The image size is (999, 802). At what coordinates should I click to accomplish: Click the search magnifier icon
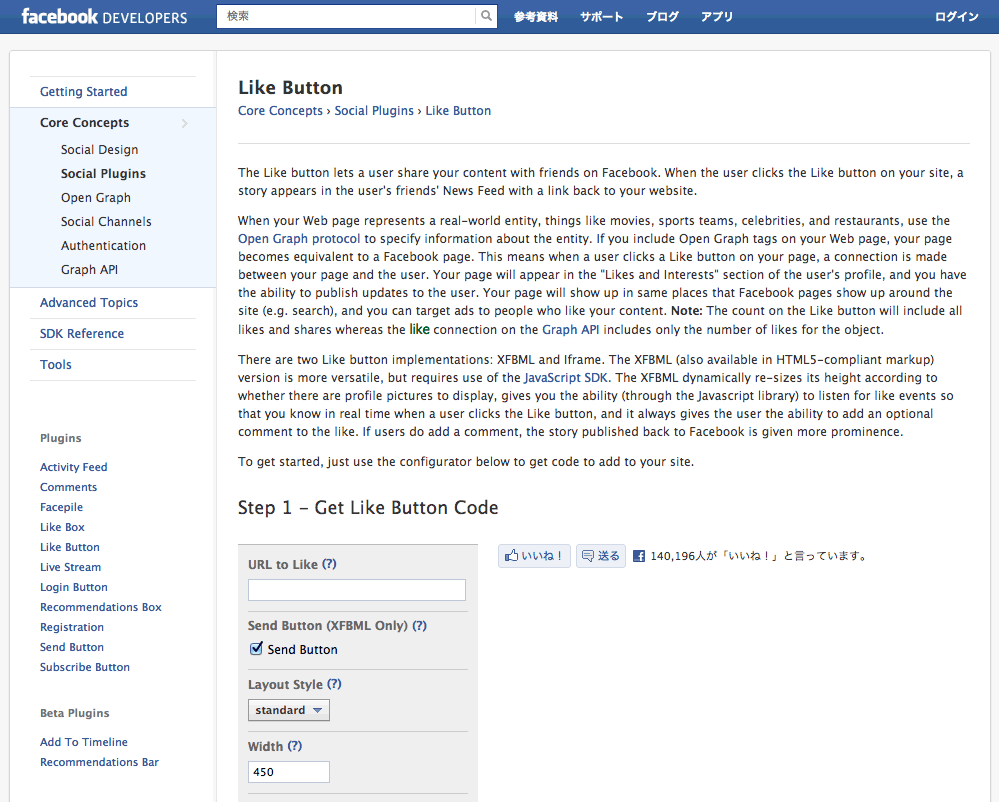point(486,16)
